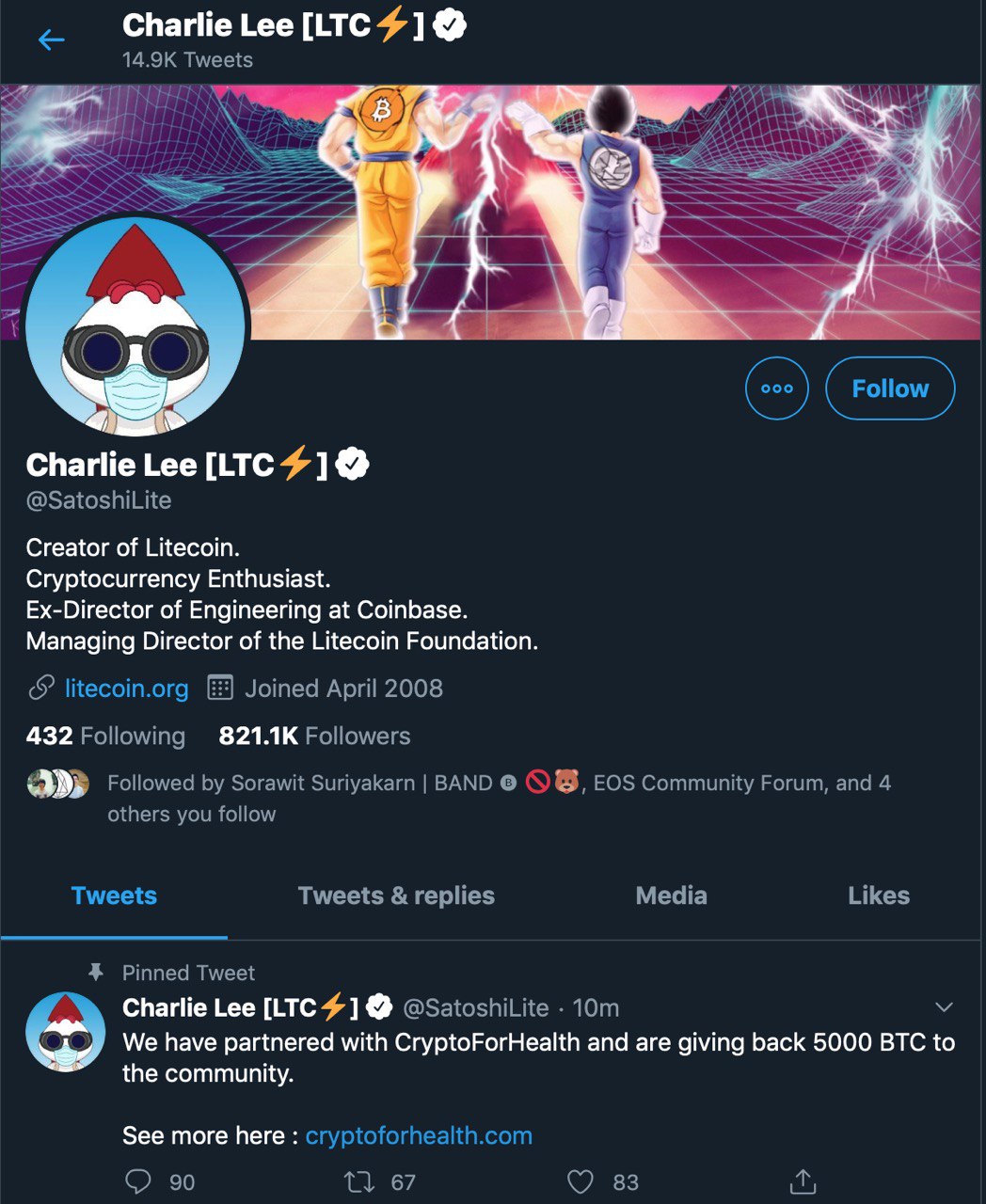986x1204 pixels.
Task: Open the large profile avatar picture
Action: 135,327
